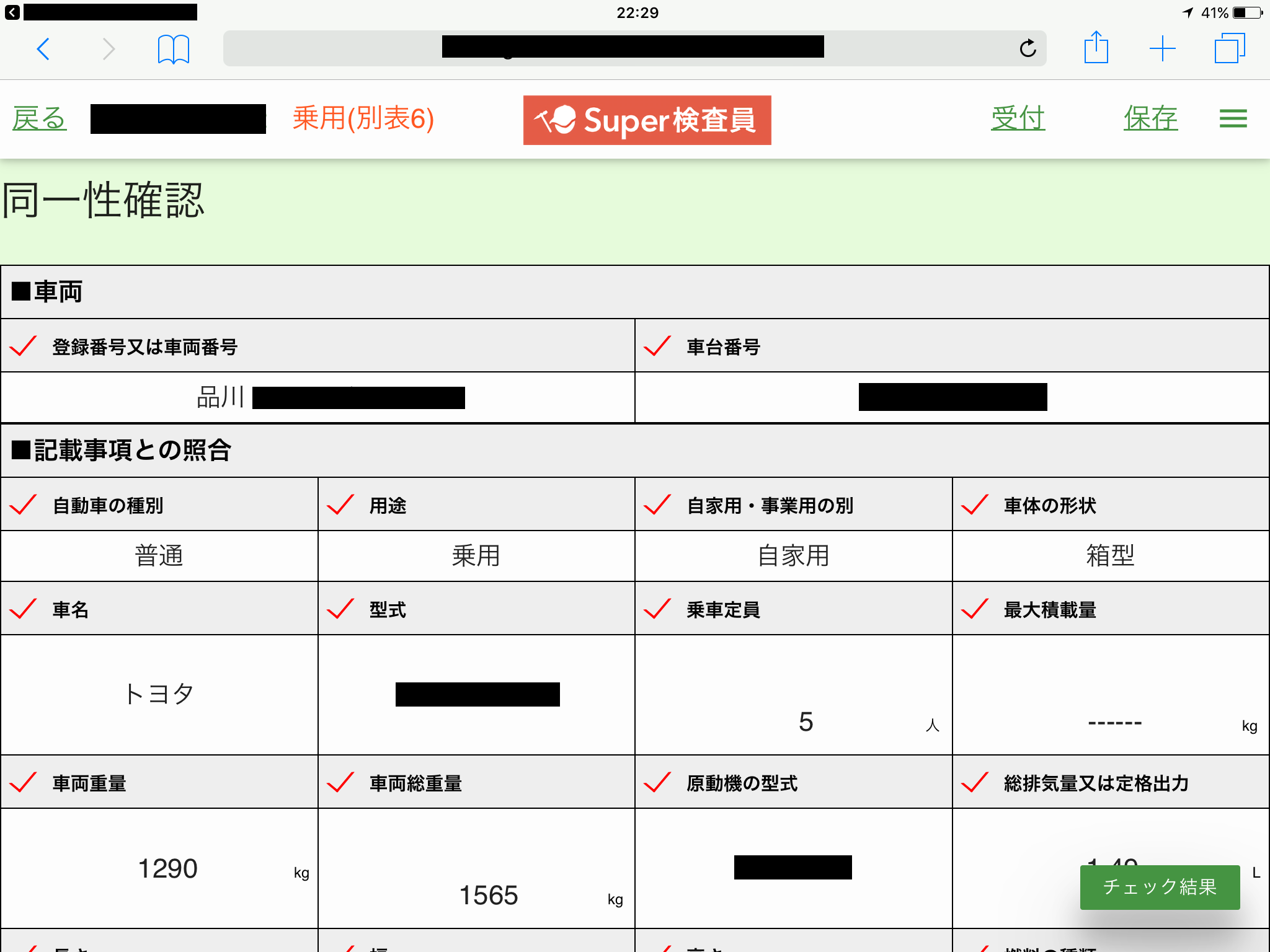This screenshot has width=1270, height=952.
Task: Click the 受付 link
Action: click(x=1018, y=118)
